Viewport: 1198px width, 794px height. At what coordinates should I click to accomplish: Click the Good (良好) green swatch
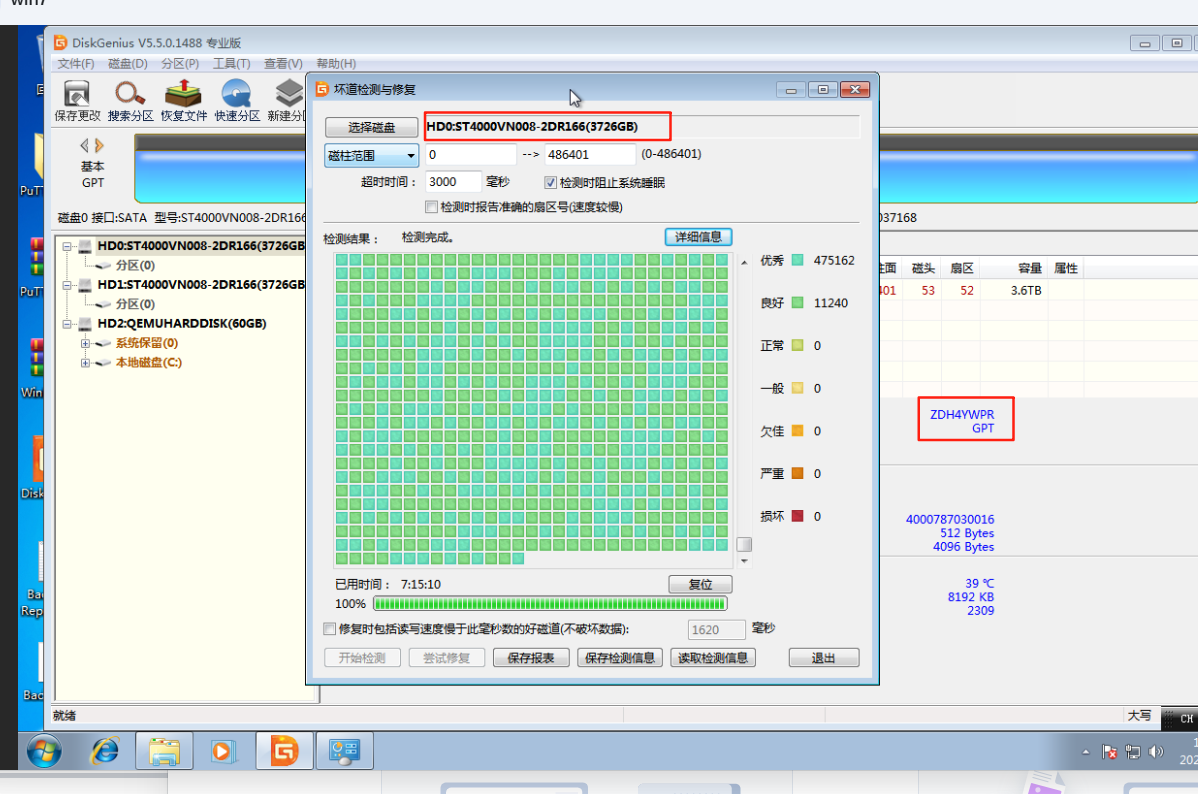tap(798, 303)
